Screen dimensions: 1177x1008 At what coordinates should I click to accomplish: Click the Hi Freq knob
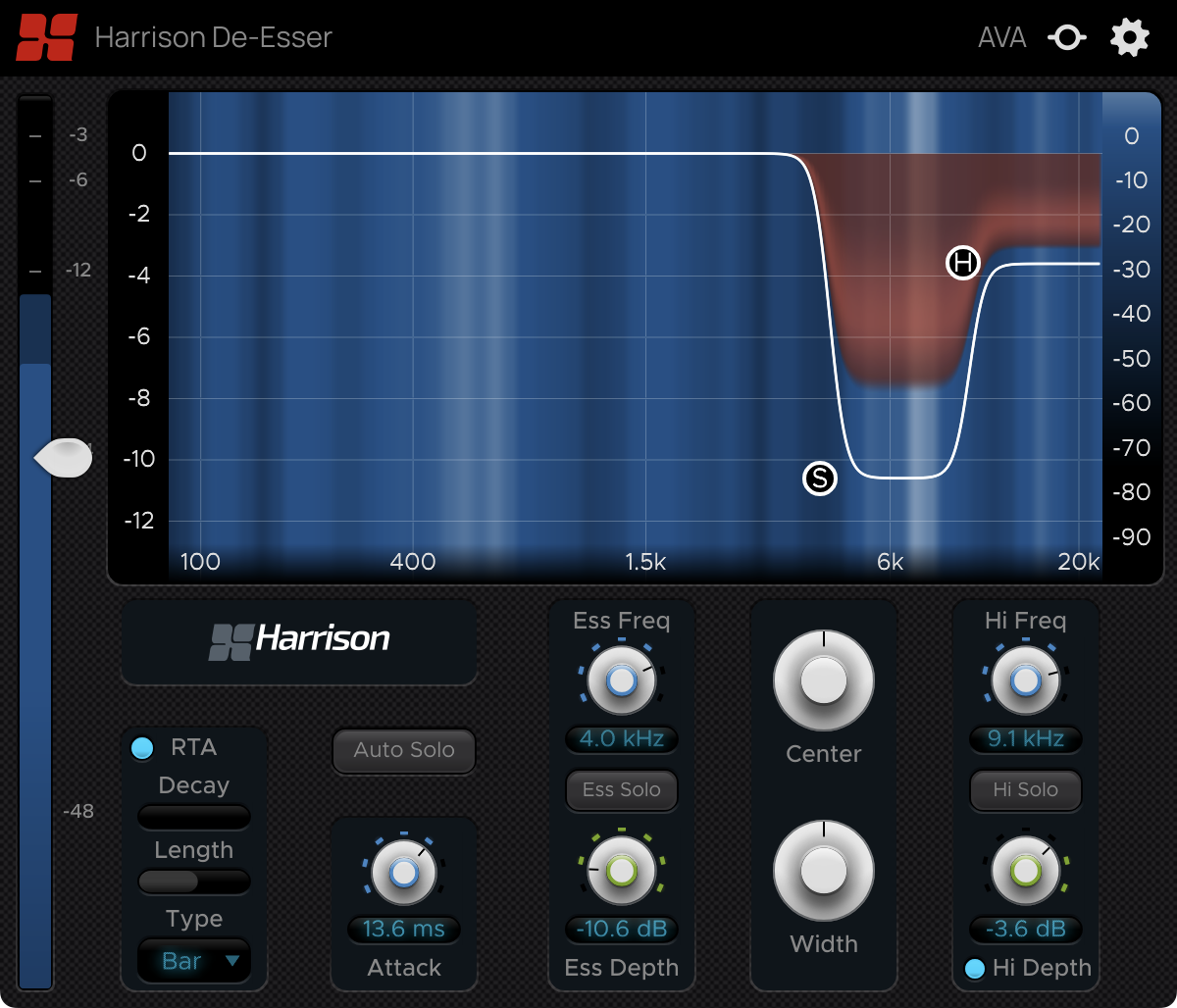click(x=1025, y=680)
